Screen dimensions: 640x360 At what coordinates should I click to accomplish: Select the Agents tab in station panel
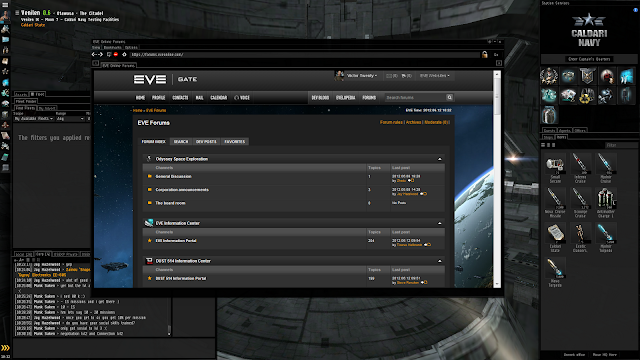tap(564, 131)
